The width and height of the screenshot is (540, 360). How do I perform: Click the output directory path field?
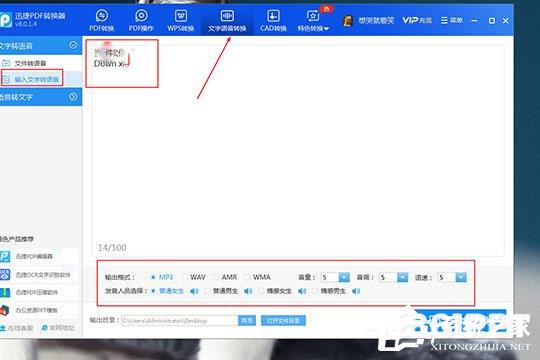pyautogui.click(x=179, y=321)
